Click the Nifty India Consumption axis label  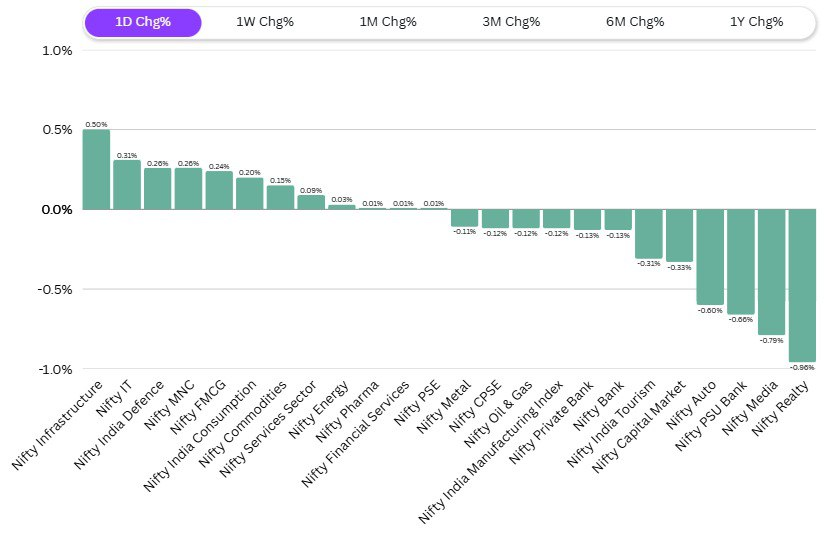(x=200, y=436)
